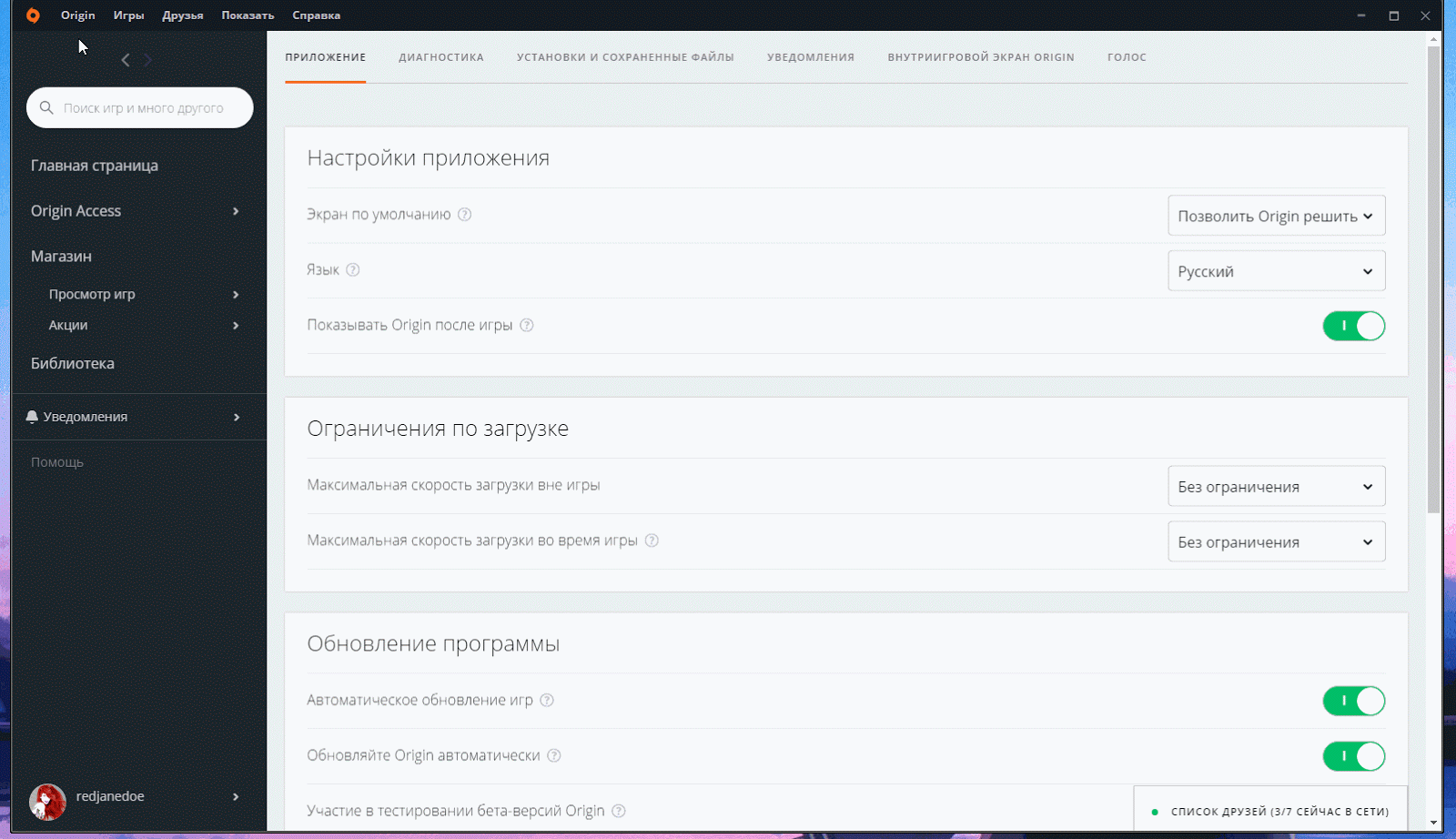This screenshot has width=1456, height=839.
Task: Disable Показывать Origin после игры
Action: 1354,326
